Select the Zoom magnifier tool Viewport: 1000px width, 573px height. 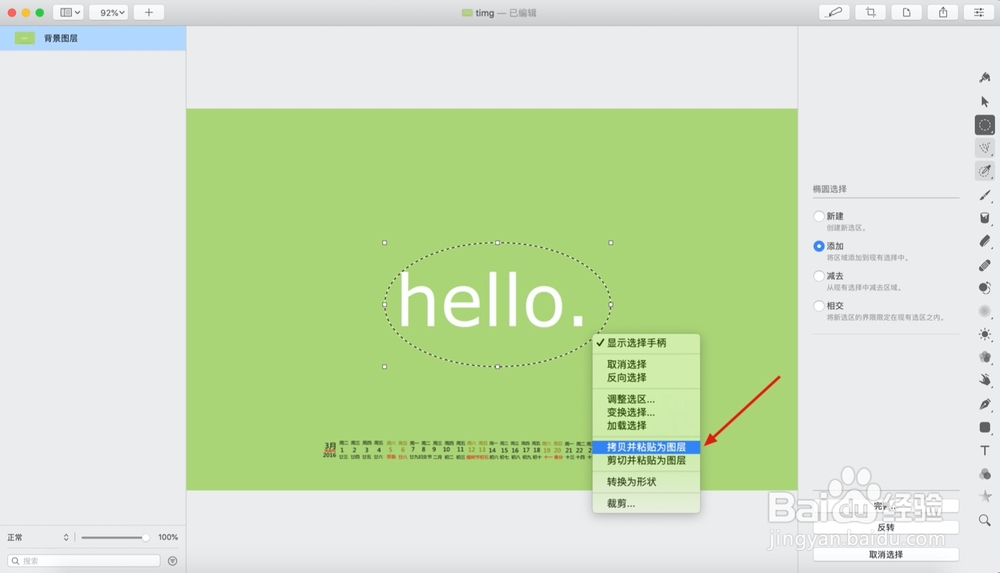click(985, 521)
